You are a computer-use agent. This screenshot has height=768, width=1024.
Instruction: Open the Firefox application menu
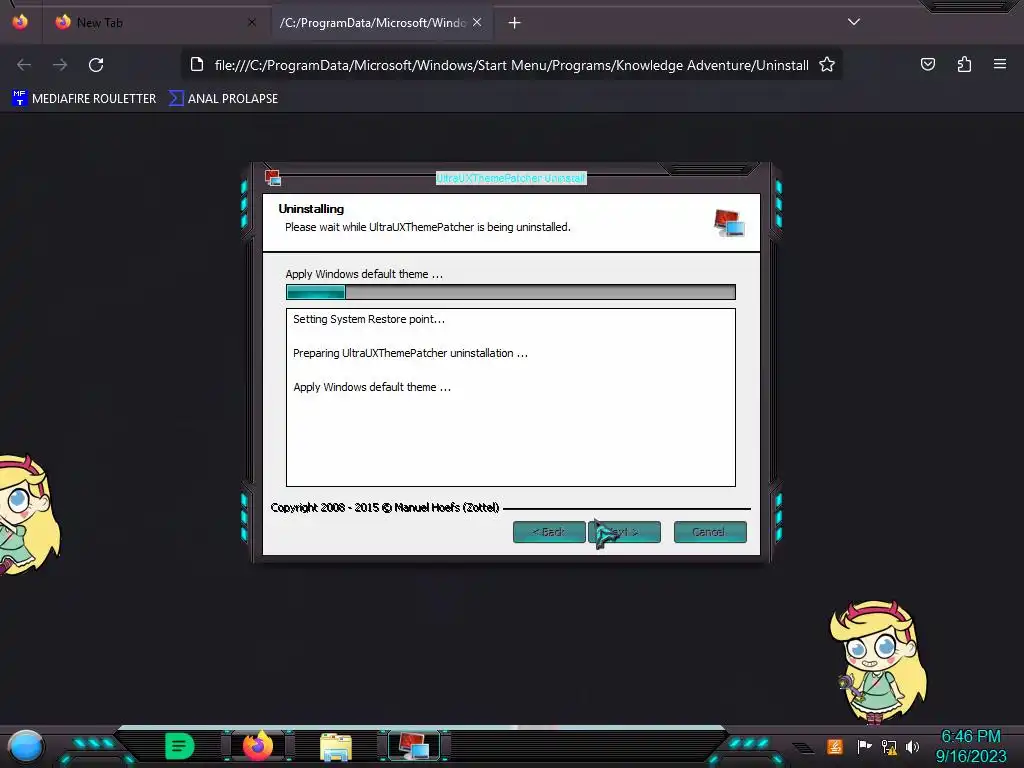coord(999,64)
